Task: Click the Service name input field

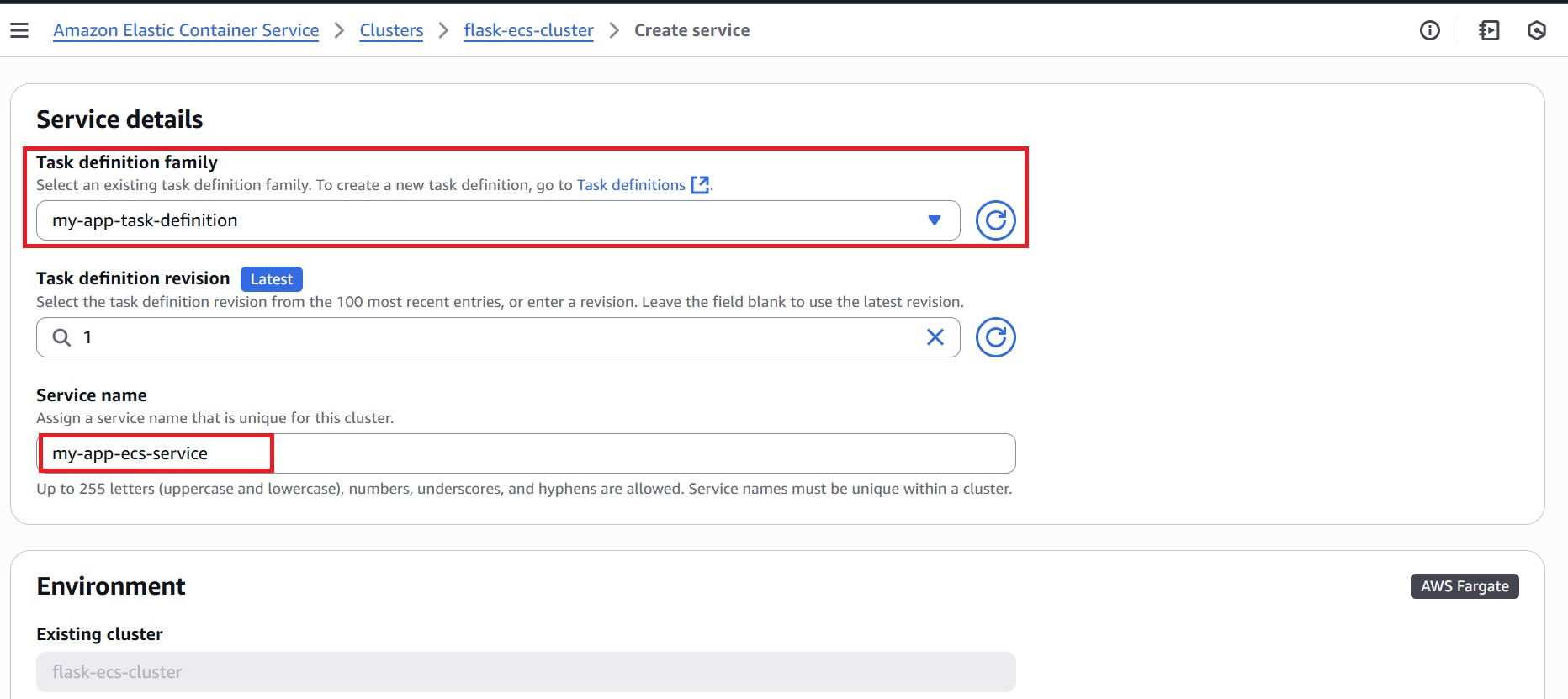Action: coord(526,453)
